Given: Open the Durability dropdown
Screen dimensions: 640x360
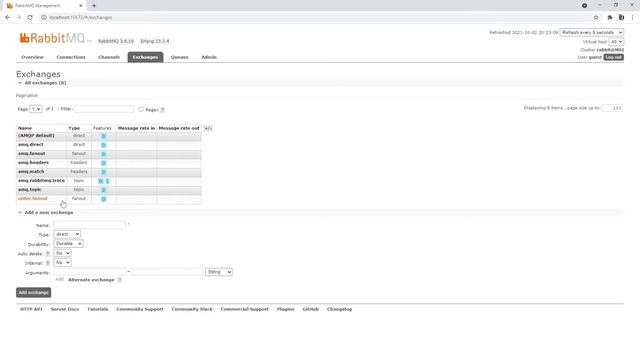Looking at the screenshot, I should pos(69,244).
